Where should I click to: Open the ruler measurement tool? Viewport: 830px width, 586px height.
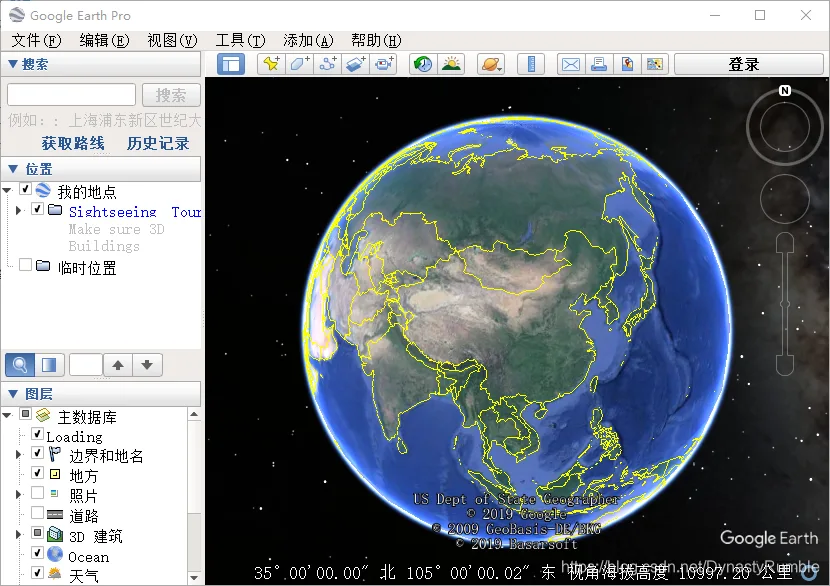[x=531, y=65]
